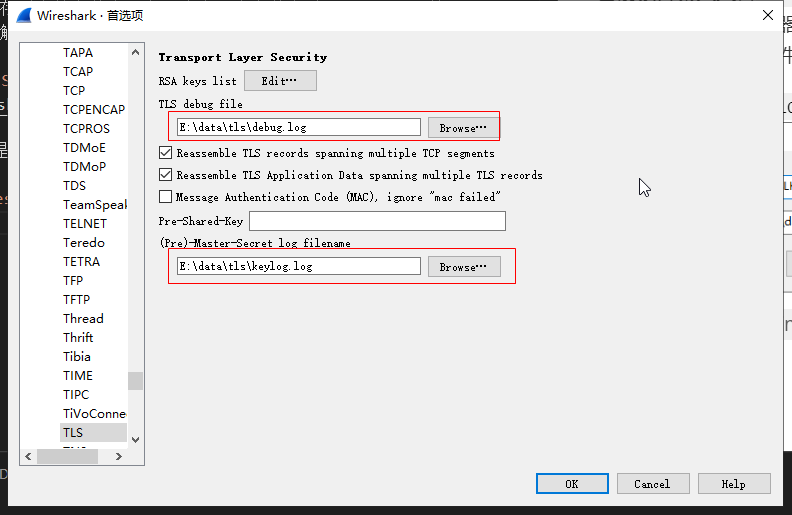Select TCP in the protocol list

(74, 90)
